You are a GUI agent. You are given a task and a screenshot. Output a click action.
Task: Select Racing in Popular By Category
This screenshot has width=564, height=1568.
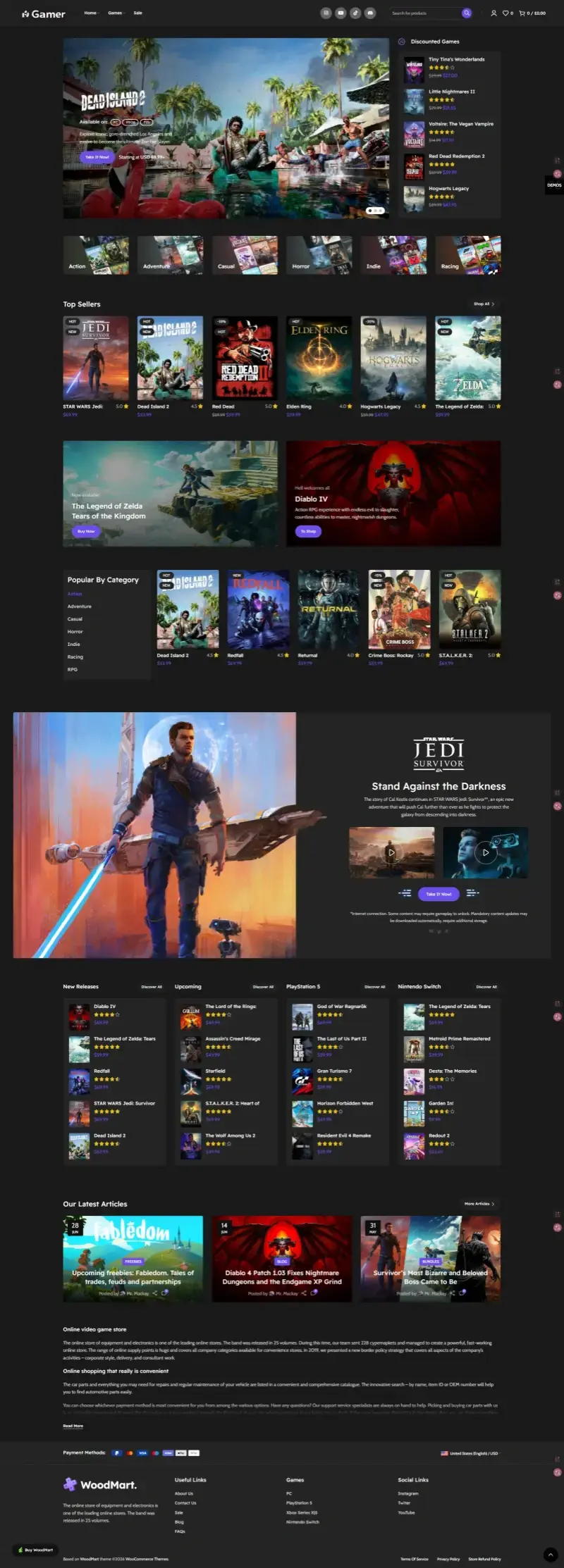75,657
